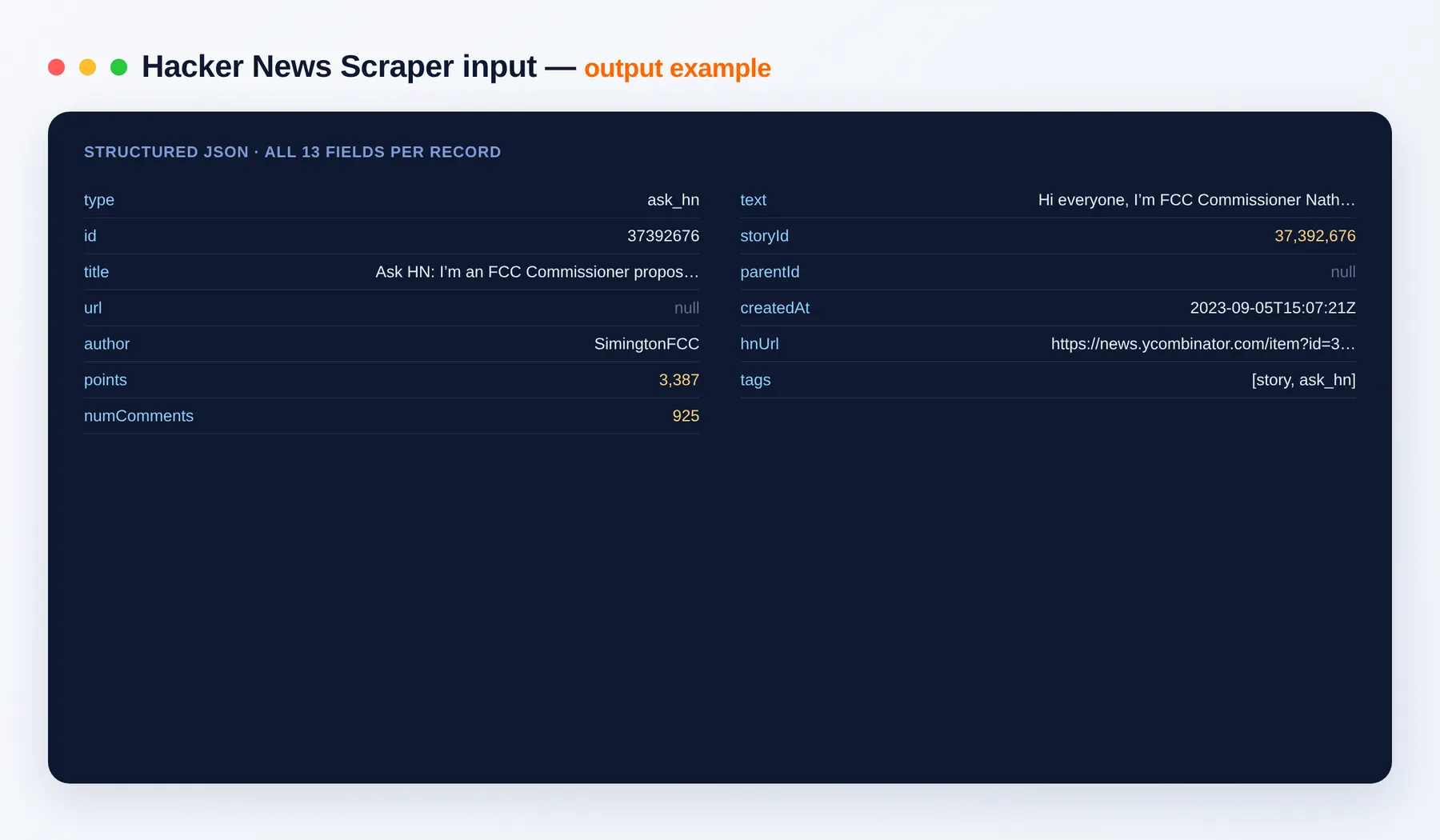Click the 'Hacker News Scraper input' heading
Viewport: 1440px width, 840px height.
339,67
